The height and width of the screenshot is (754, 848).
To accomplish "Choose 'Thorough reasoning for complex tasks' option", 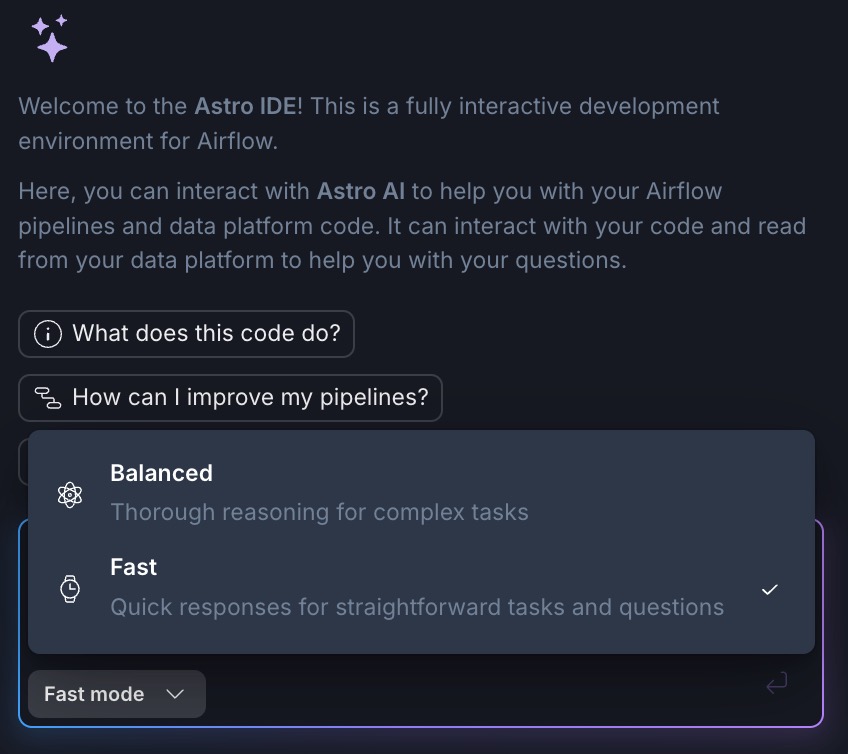I will click(319, 512).
